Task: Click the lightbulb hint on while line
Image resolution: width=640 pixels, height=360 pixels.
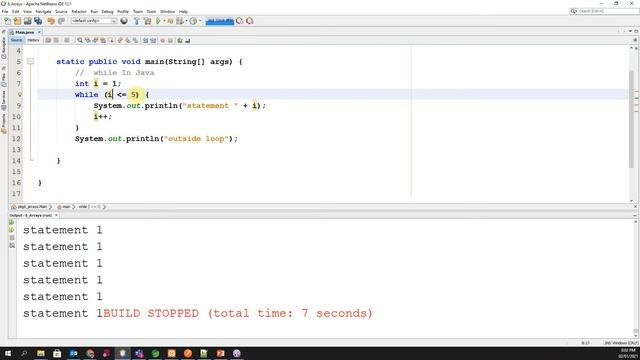Action: [x=19, y=95]
